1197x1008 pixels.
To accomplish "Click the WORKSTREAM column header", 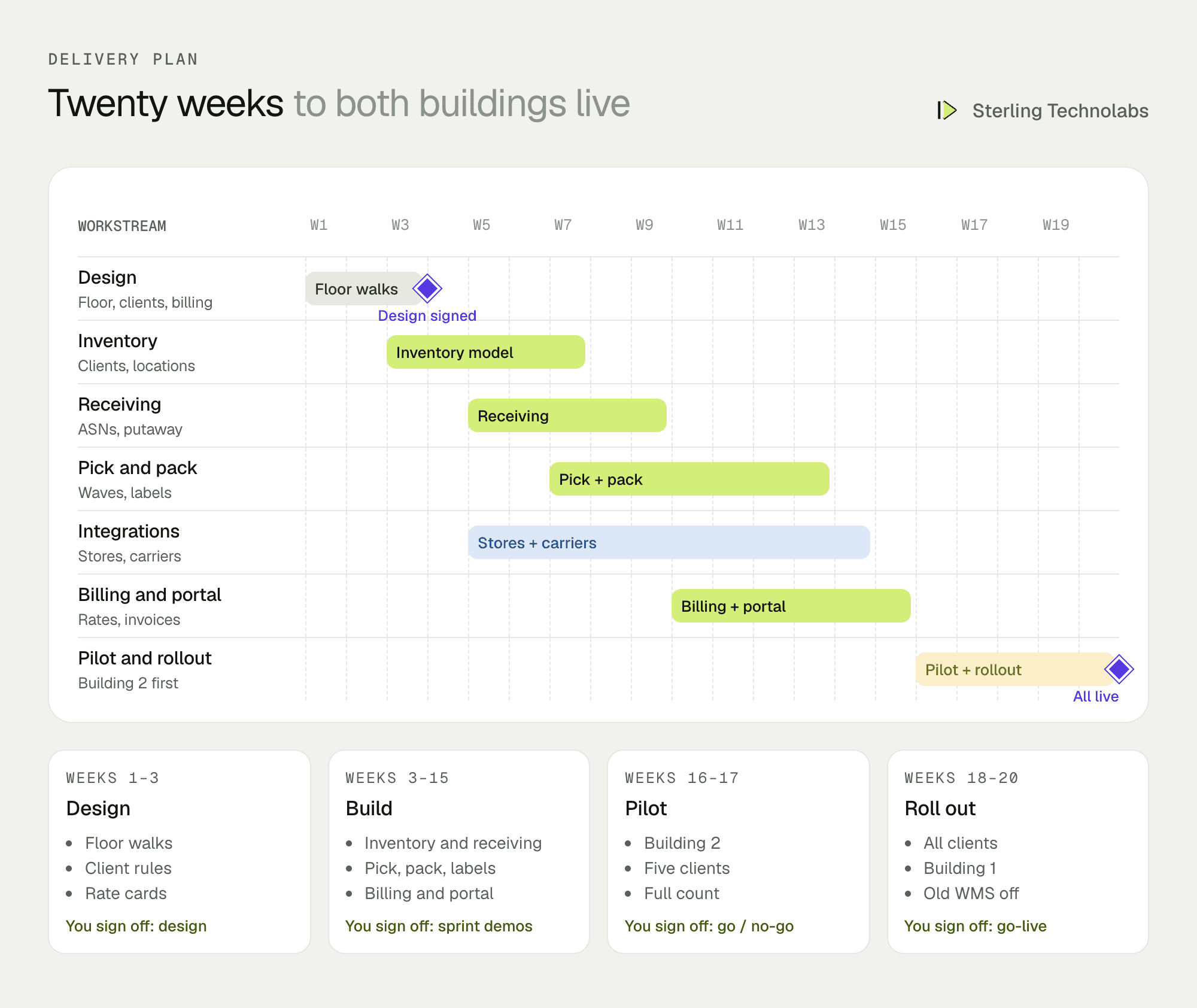I will coord(122,226).
